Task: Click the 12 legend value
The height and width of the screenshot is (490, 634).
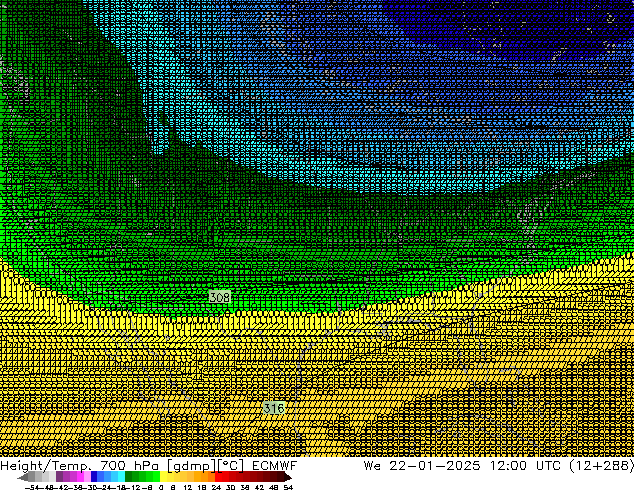Action: (188, 487)
